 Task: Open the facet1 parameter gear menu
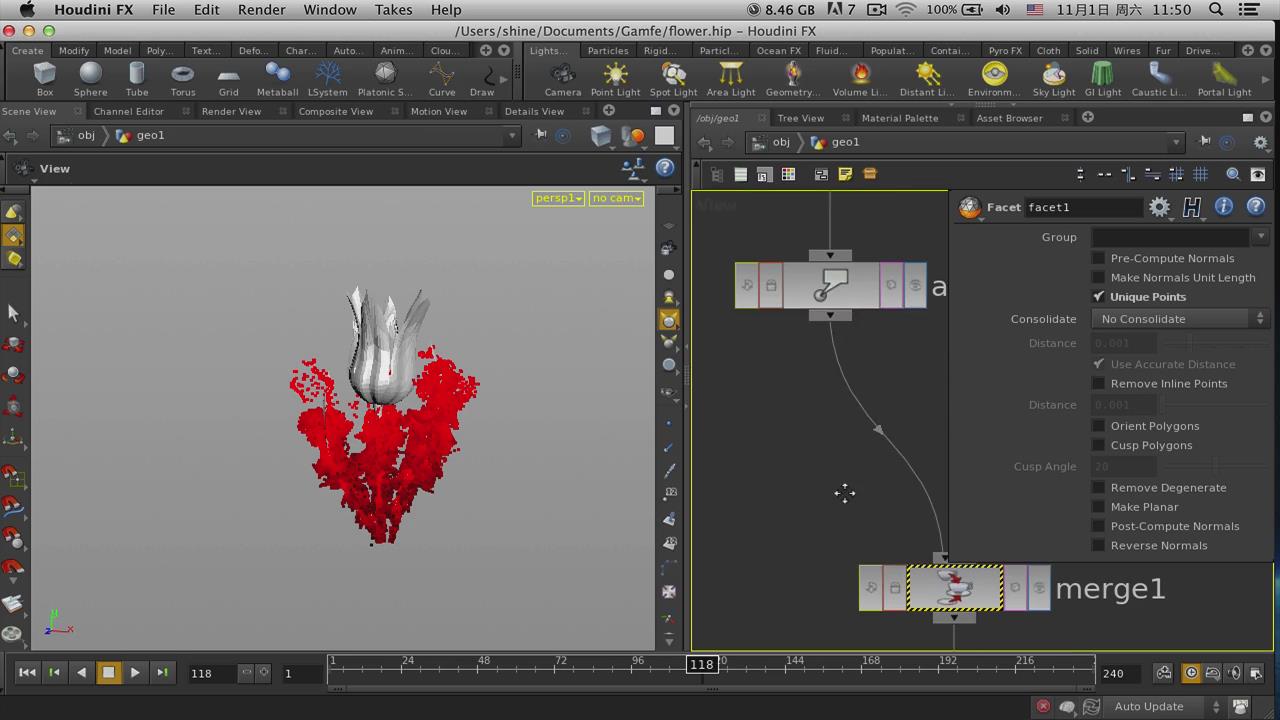[1159, 207]
